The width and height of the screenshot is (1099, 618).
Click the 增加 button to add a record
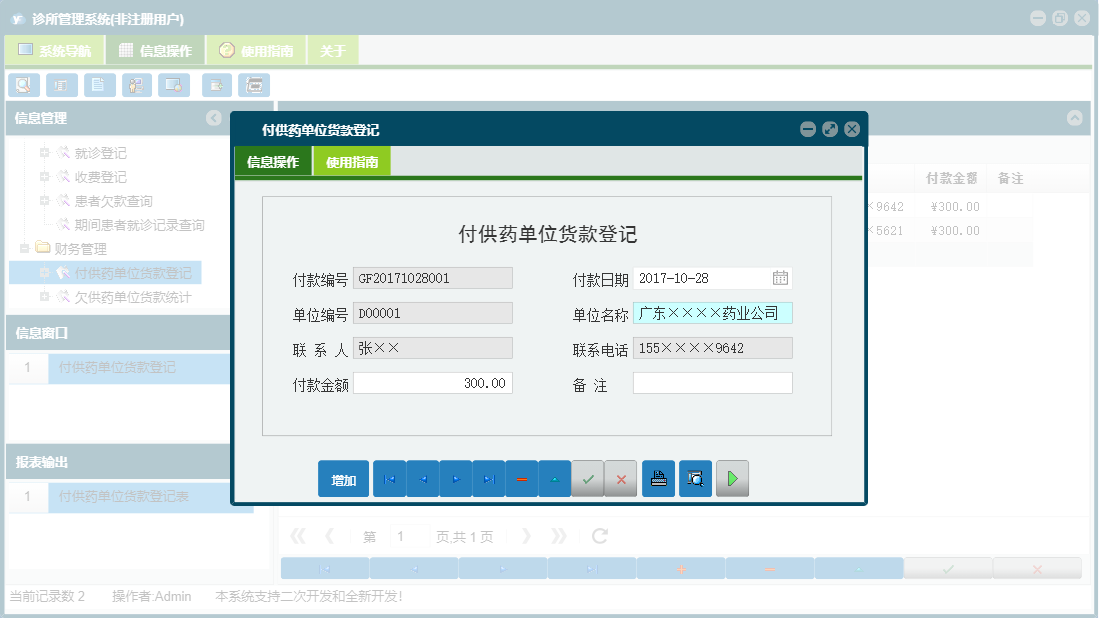343,478
